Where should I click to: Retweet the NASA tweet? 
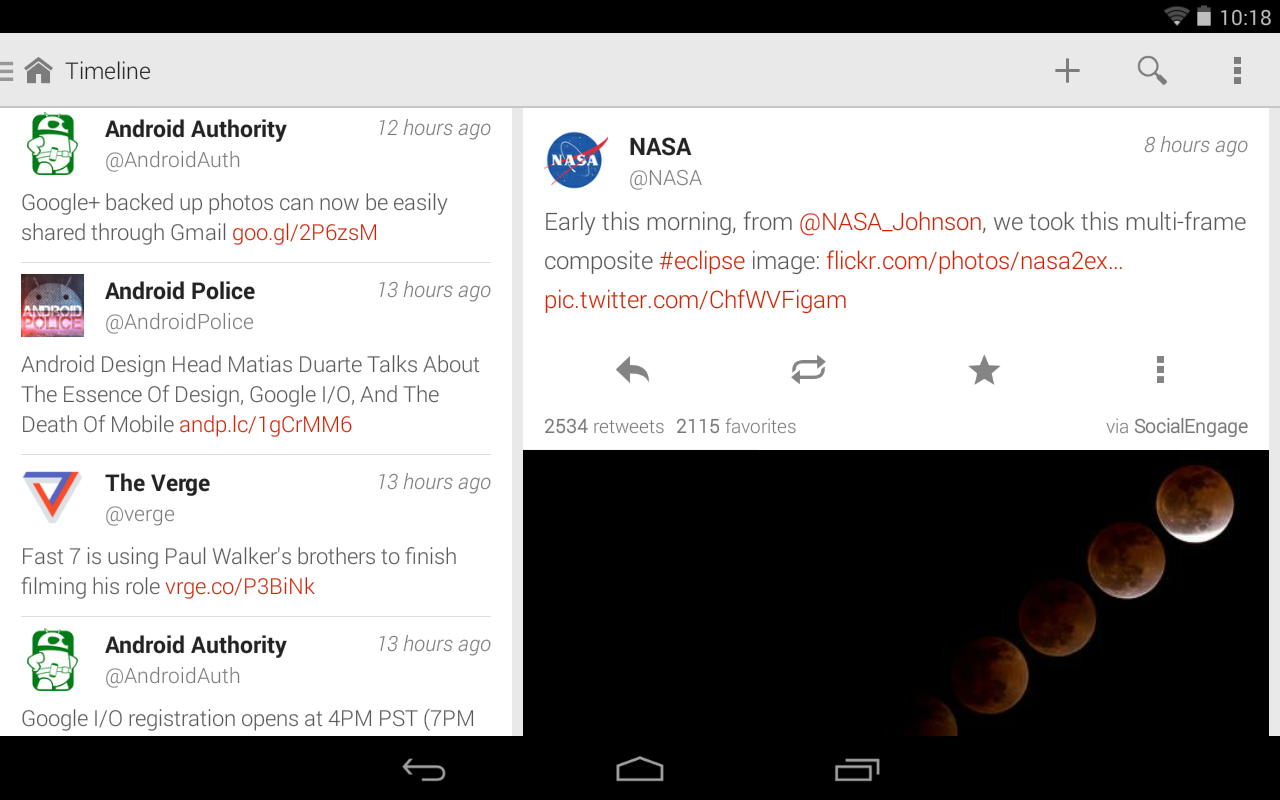click(808, 371)
